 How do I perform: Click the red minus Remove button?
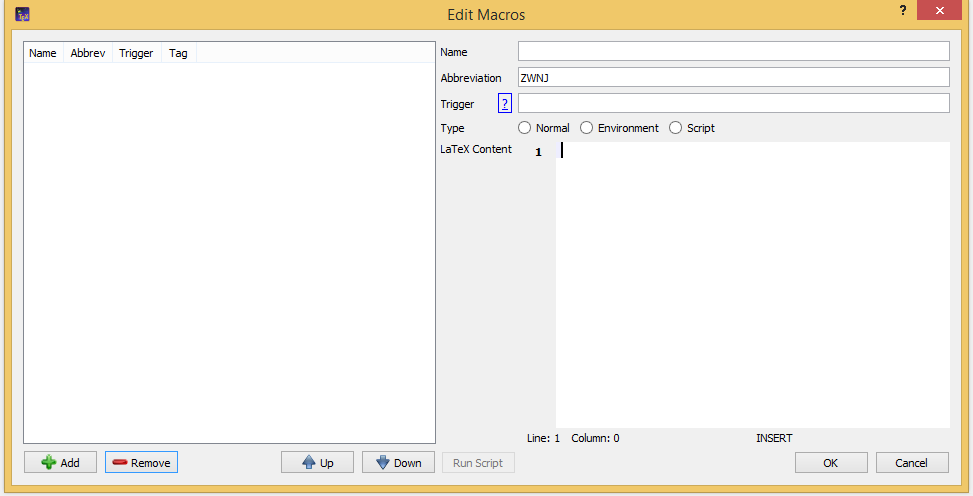tap(141, 462)
